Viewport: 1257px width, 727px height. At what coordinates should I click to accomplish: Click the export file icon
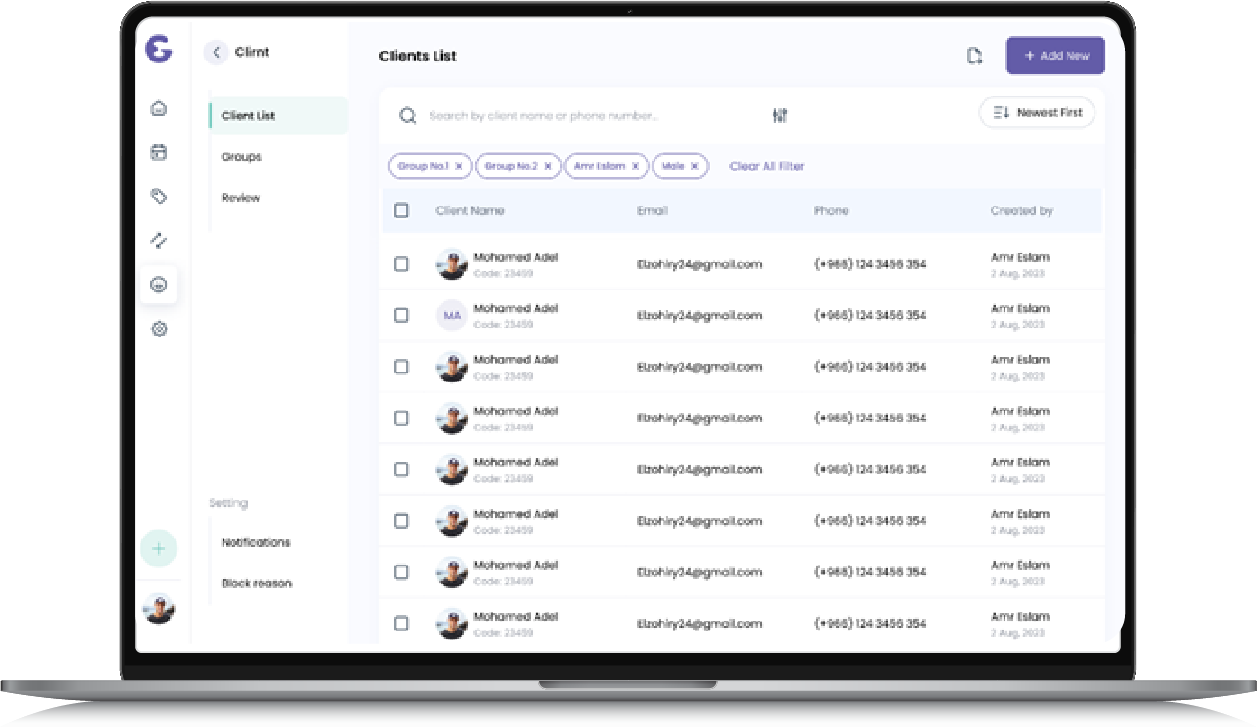[974, 57]
